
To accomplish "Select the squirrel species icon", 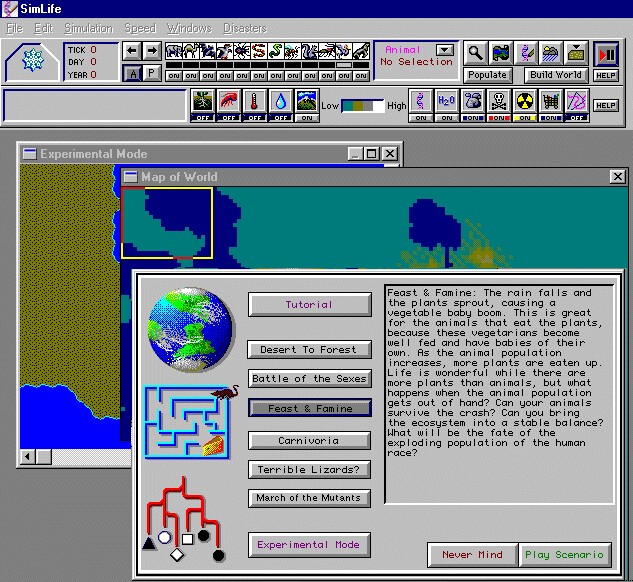I will [310, 51].
